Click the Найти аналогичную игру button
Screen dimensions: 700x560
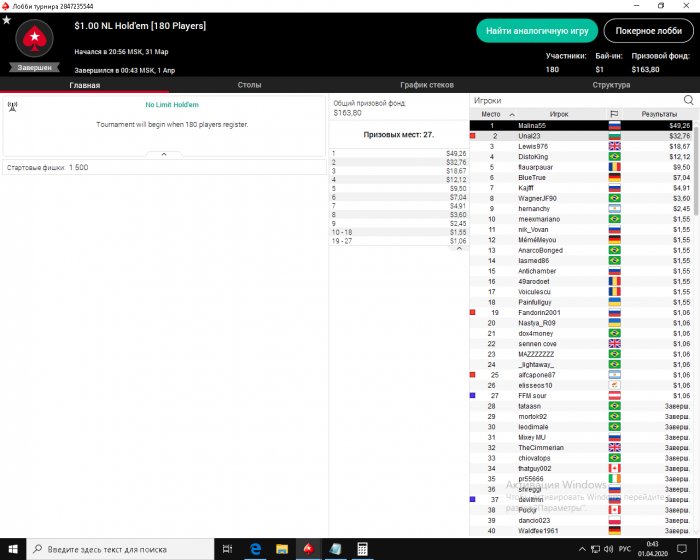tap(537, 31)
